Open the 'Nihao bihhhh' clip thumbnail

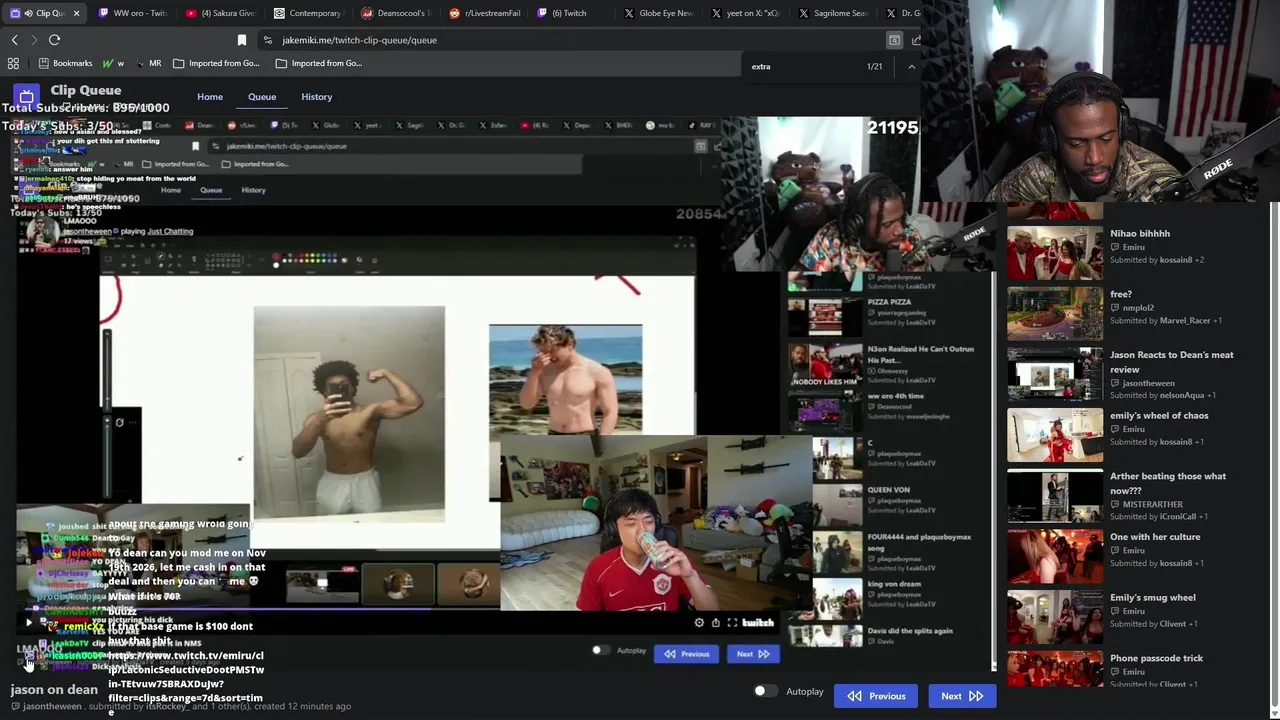click(1055, 252)
